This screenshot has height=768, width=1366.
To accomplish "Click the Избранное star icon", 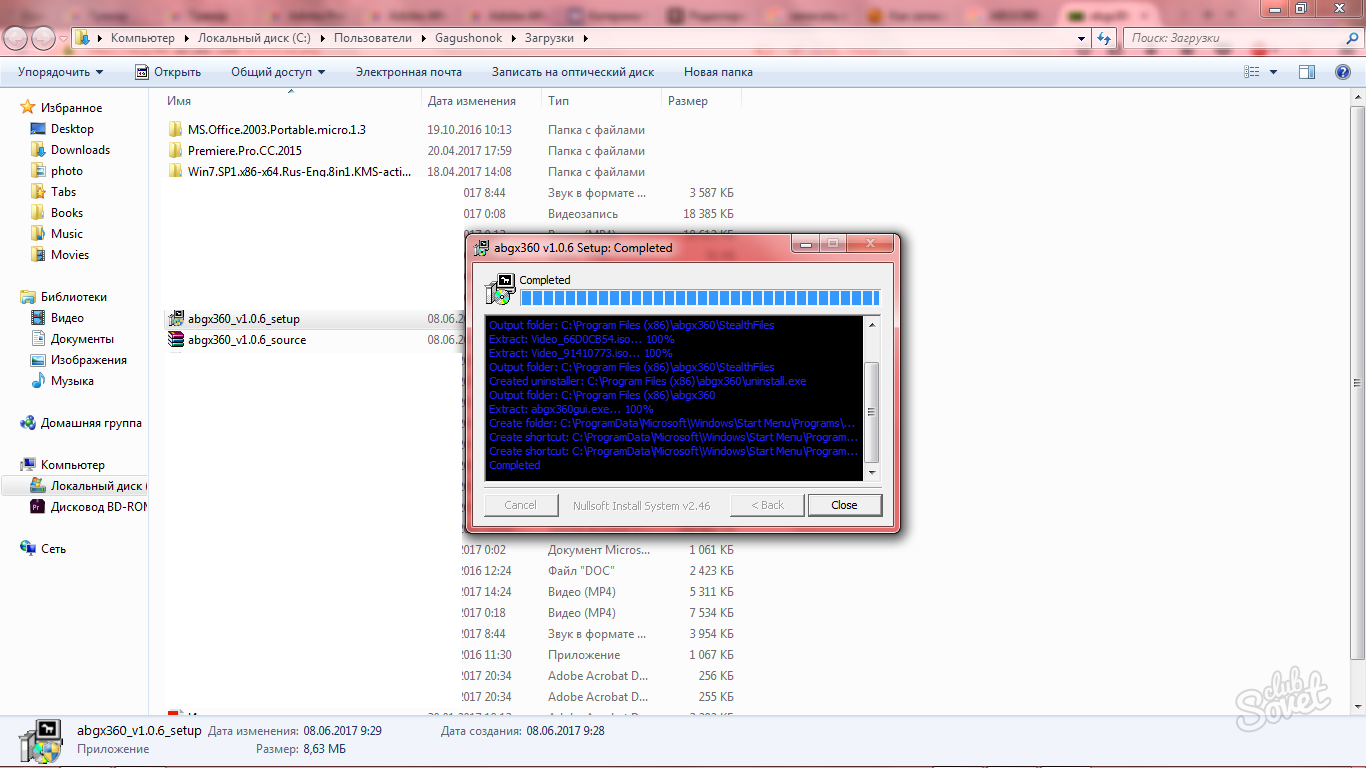I will [x=28, y=107].
